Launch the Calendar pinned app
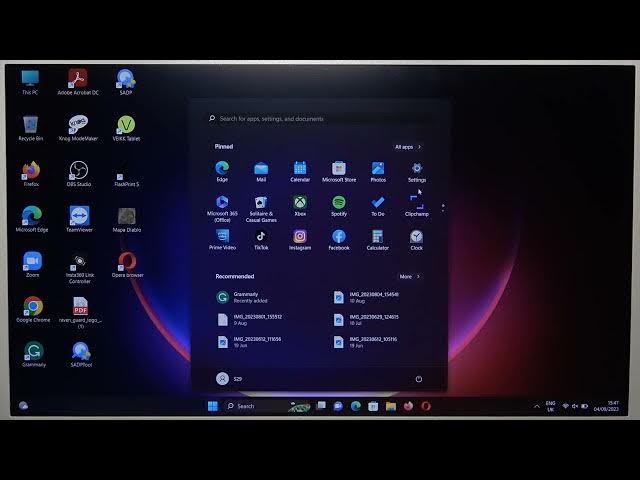This screenshot has height=480, width=640. click(x=300, y=171)
